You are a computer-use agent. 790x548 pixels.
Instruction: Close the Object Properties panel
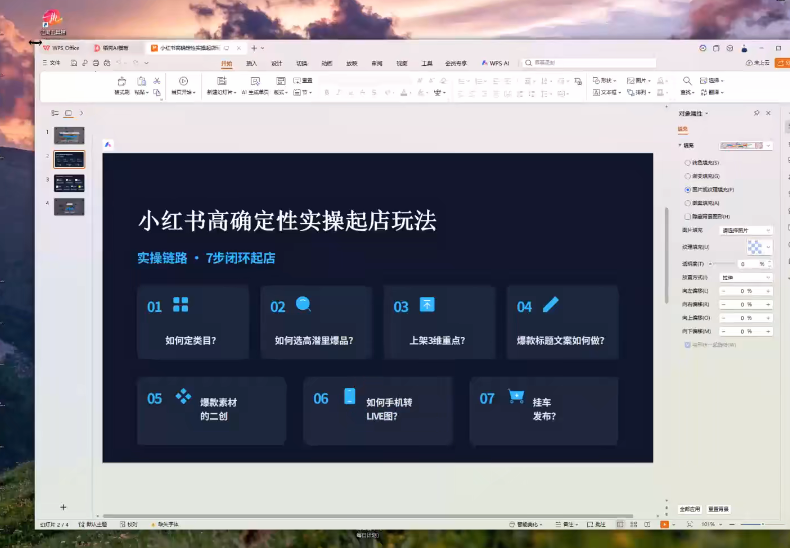(768, 113)
